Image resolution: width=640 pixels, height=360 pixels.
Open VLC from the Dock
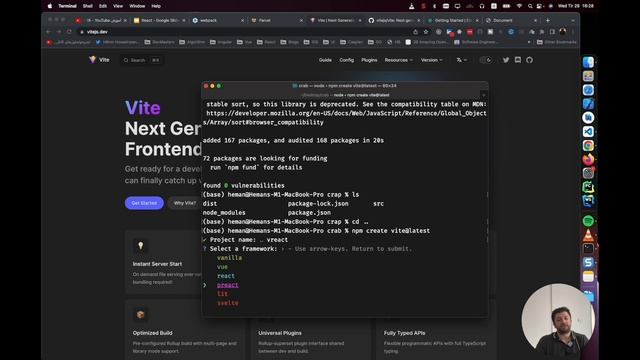pyautogui.click(x=588, y=235)
